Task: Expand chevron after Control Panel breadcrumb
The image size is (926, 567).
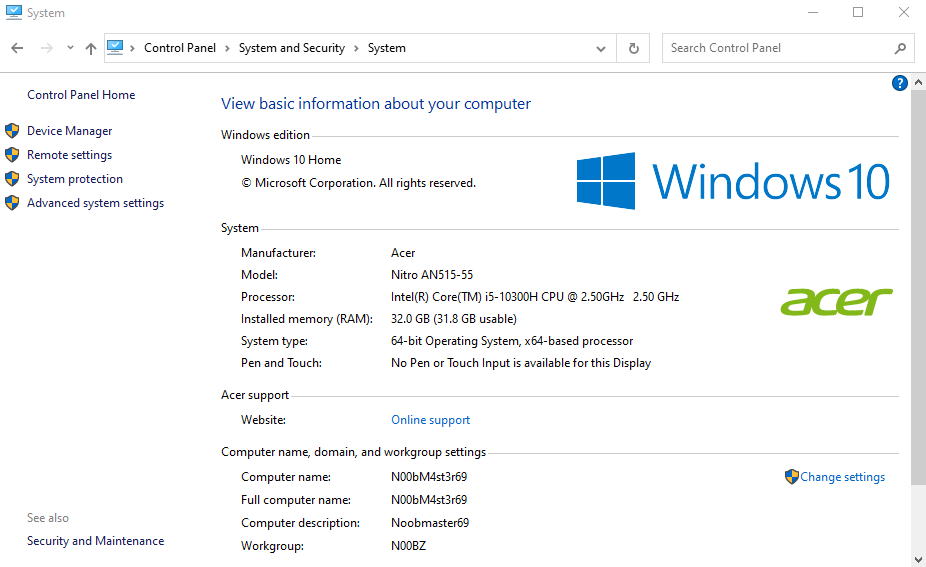Action: tap(227, 48)
